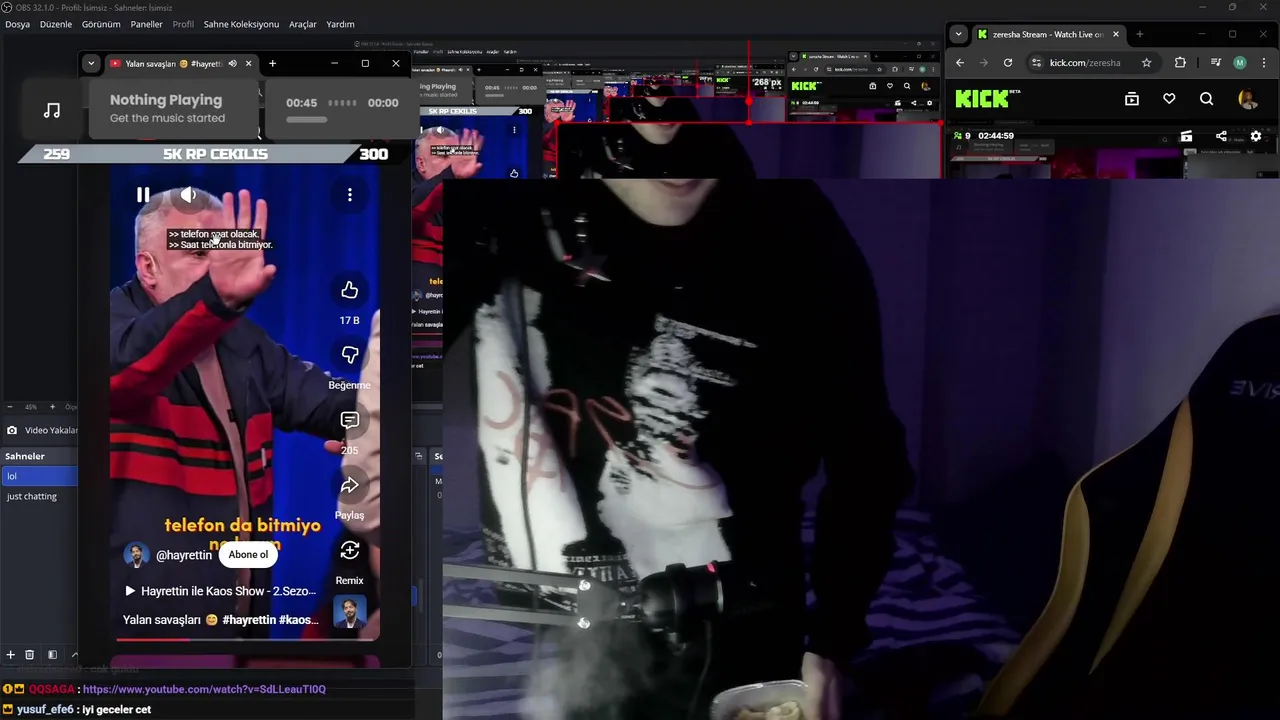The width and height of the screenshot is (1280, 720).
Task: Open the Kick user avatar menu
Action: click(x=1248, y=99)
